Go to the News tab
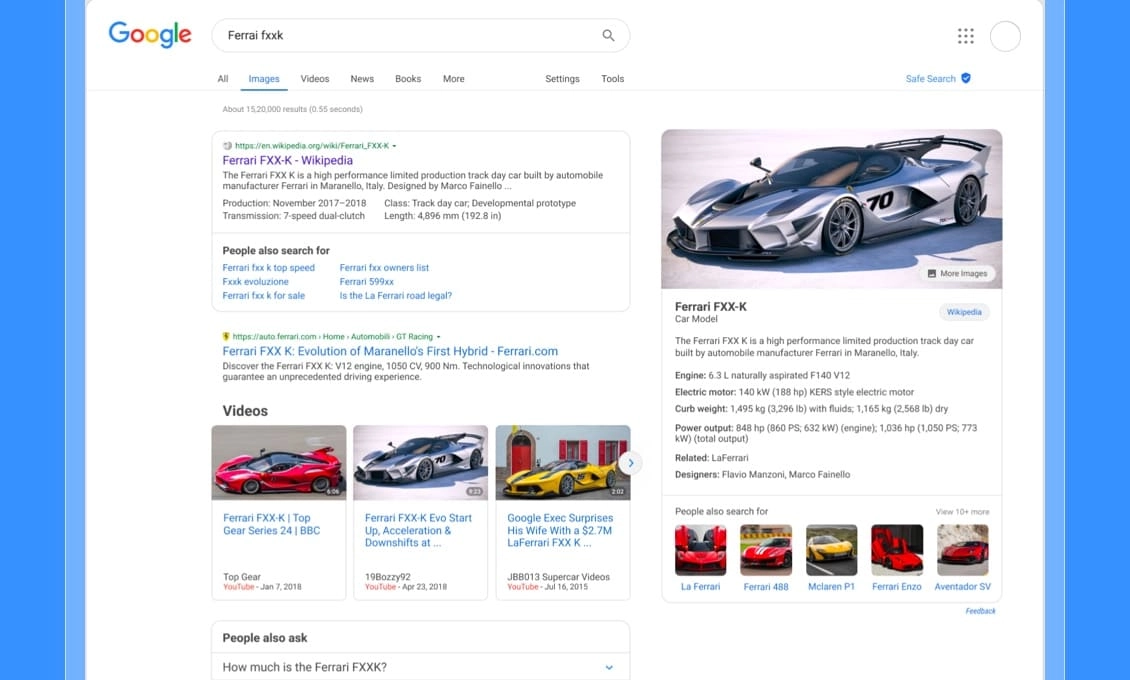This screenshot has width=1130, height=680. 362,79
